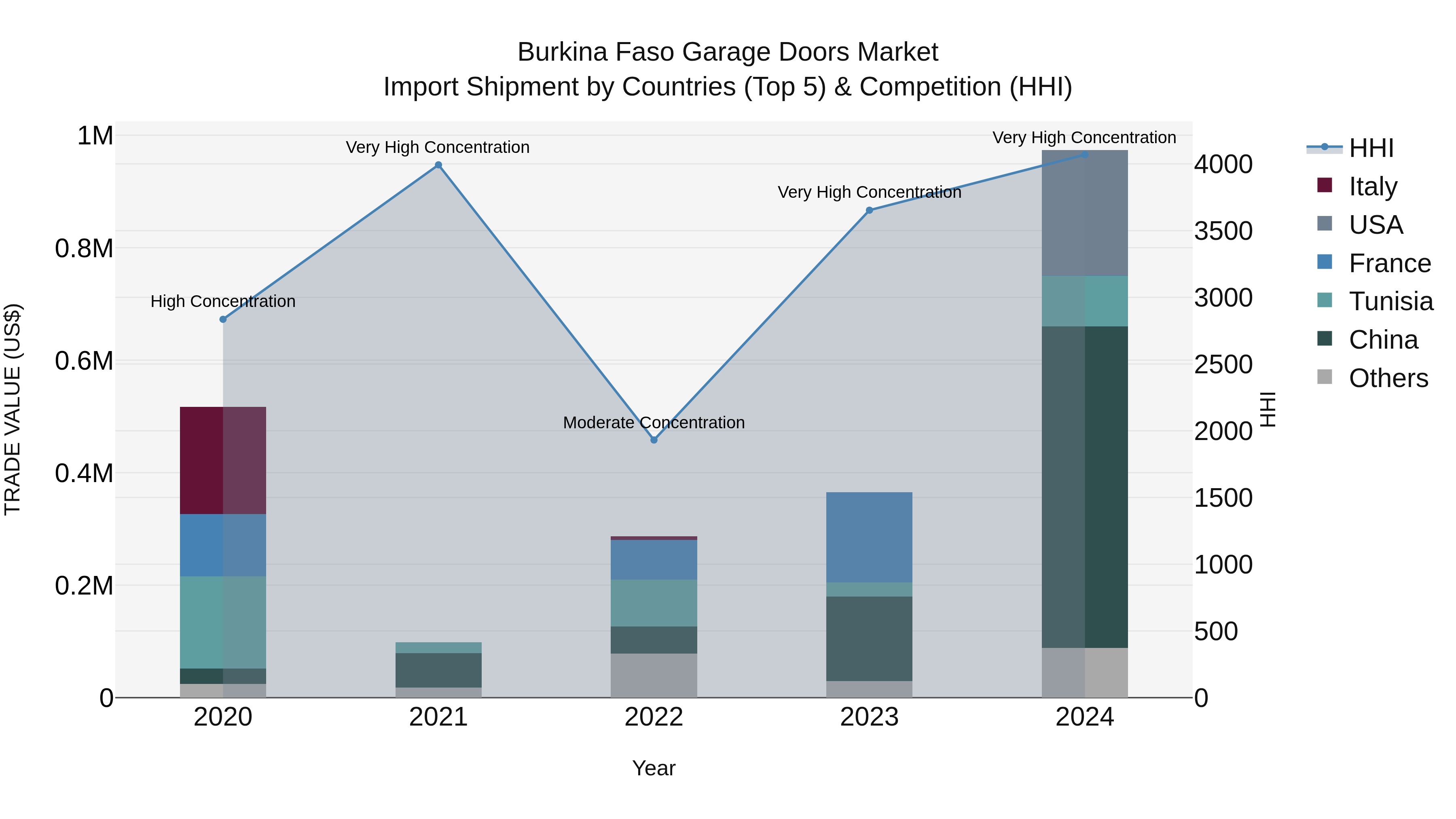Select the China bar segment in 2024
Screen dimensions: 1456x819
pyautogui.click(x=1085, y=487)
